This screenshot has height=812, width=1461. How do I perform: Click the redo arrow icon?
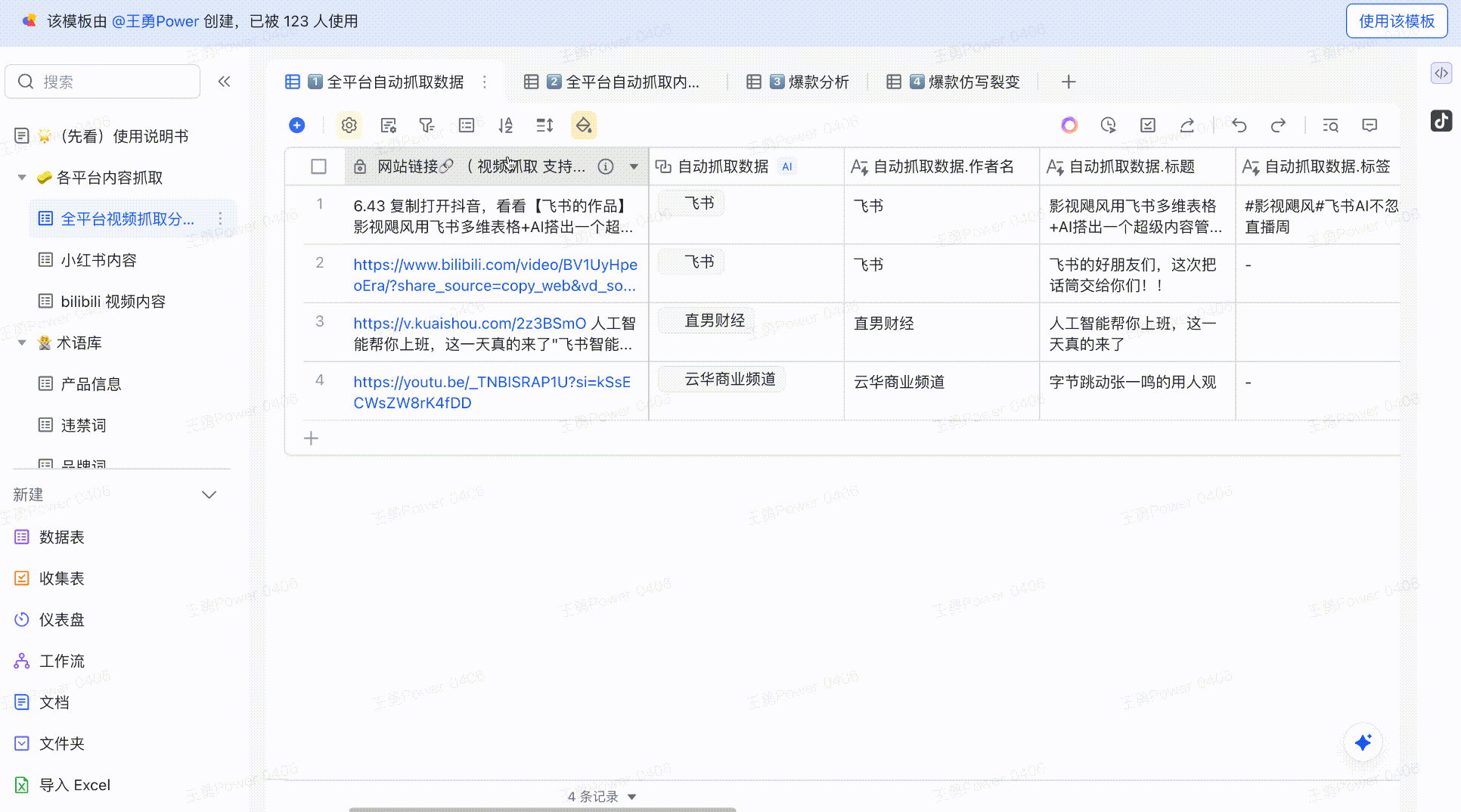coord(1278,126)
